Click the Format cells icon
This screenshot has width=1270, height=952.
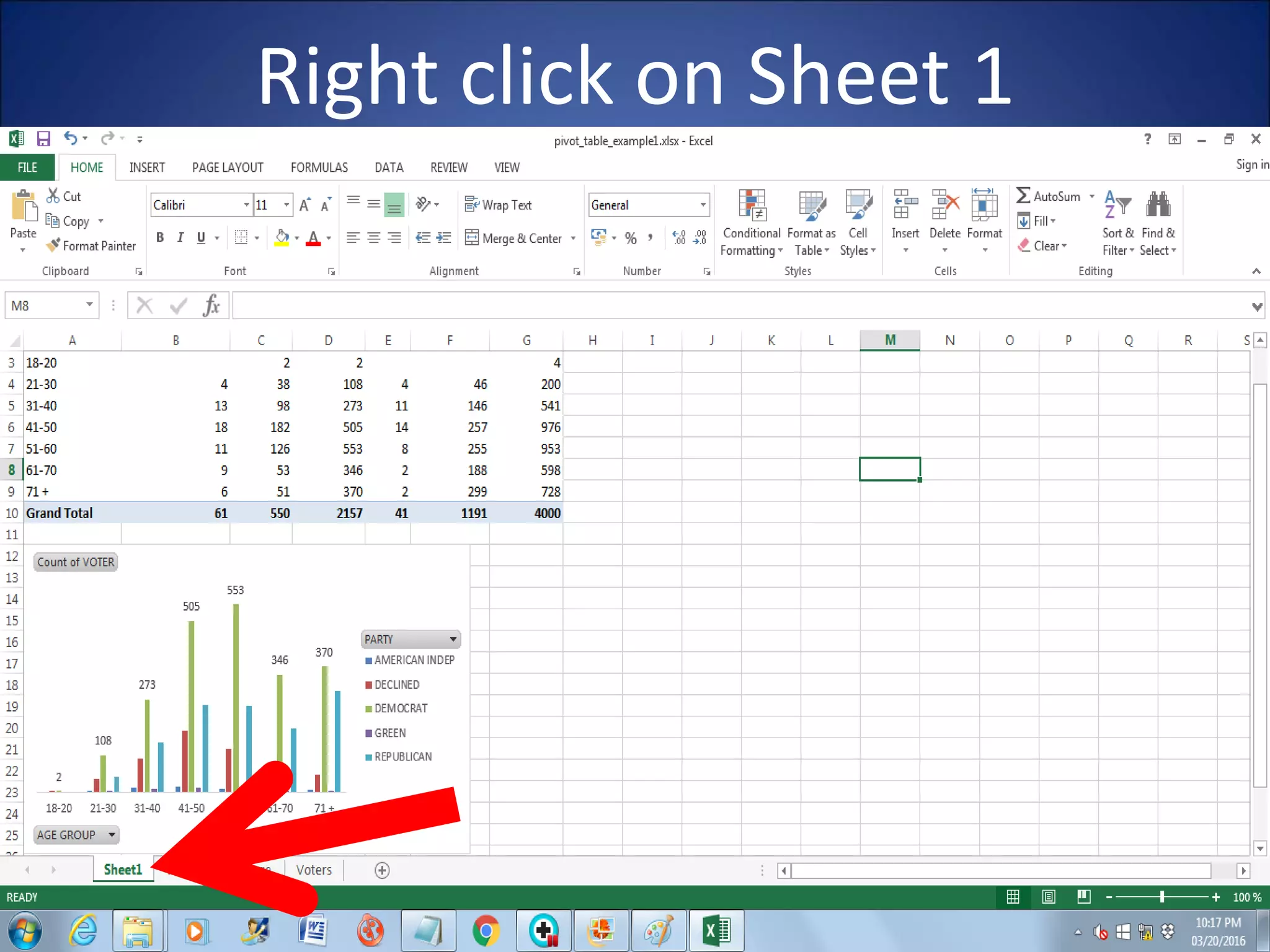(x=984, y=205)
